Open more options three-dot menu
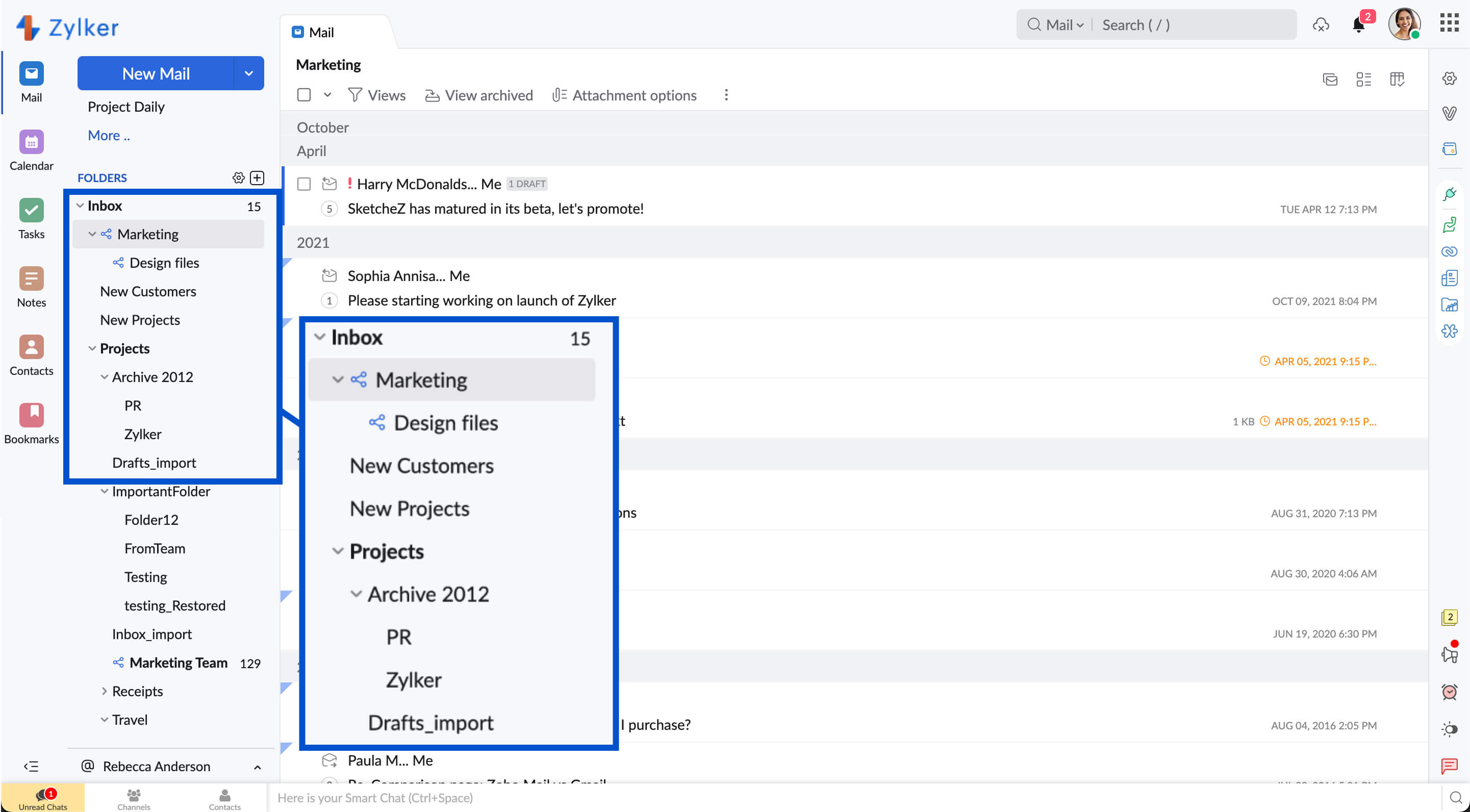 point(726,95)
